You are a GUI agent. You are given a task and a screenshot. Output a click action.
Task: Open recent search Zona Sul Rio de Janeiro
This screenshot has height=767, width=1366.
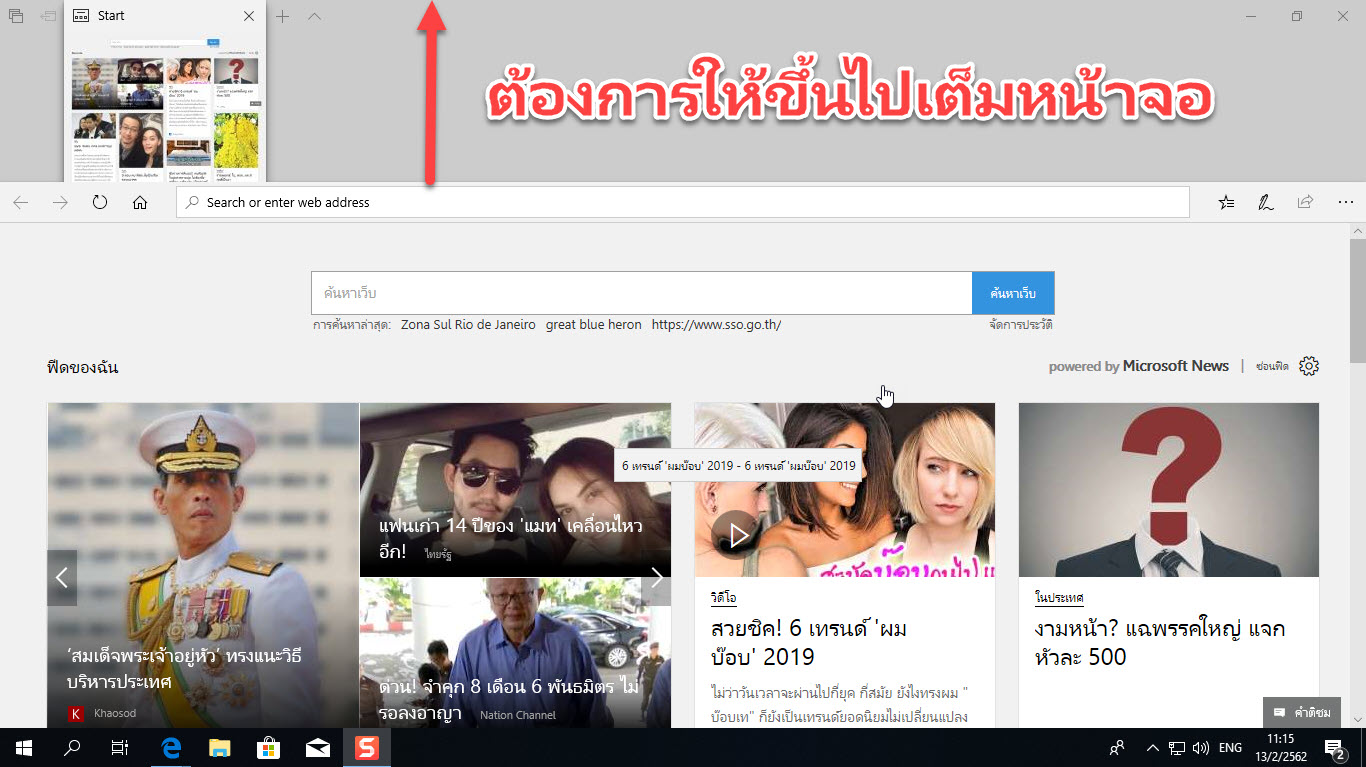[468, 325]
